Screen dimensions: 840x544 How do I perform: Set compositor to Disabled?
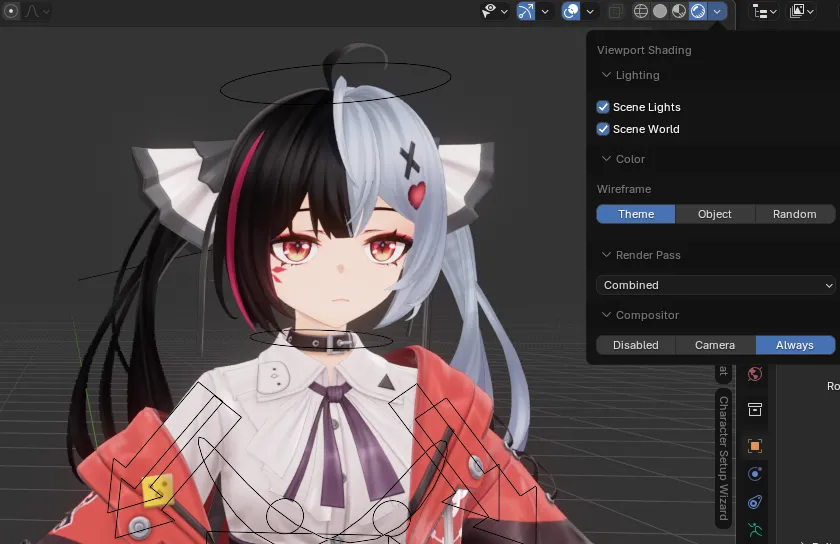pos(636,345)
